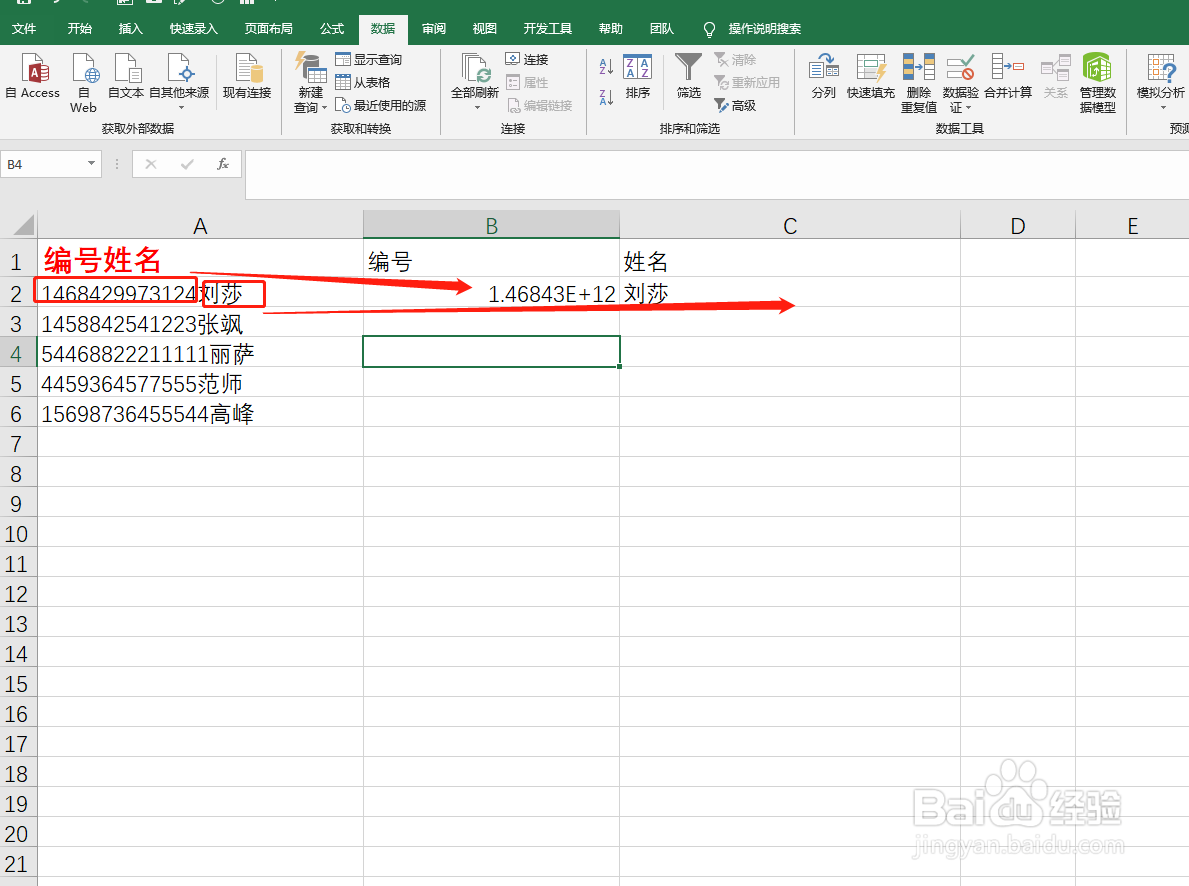Switch to the 插入 insert tab
The image size is (1189, 886).
coord(130,29)
